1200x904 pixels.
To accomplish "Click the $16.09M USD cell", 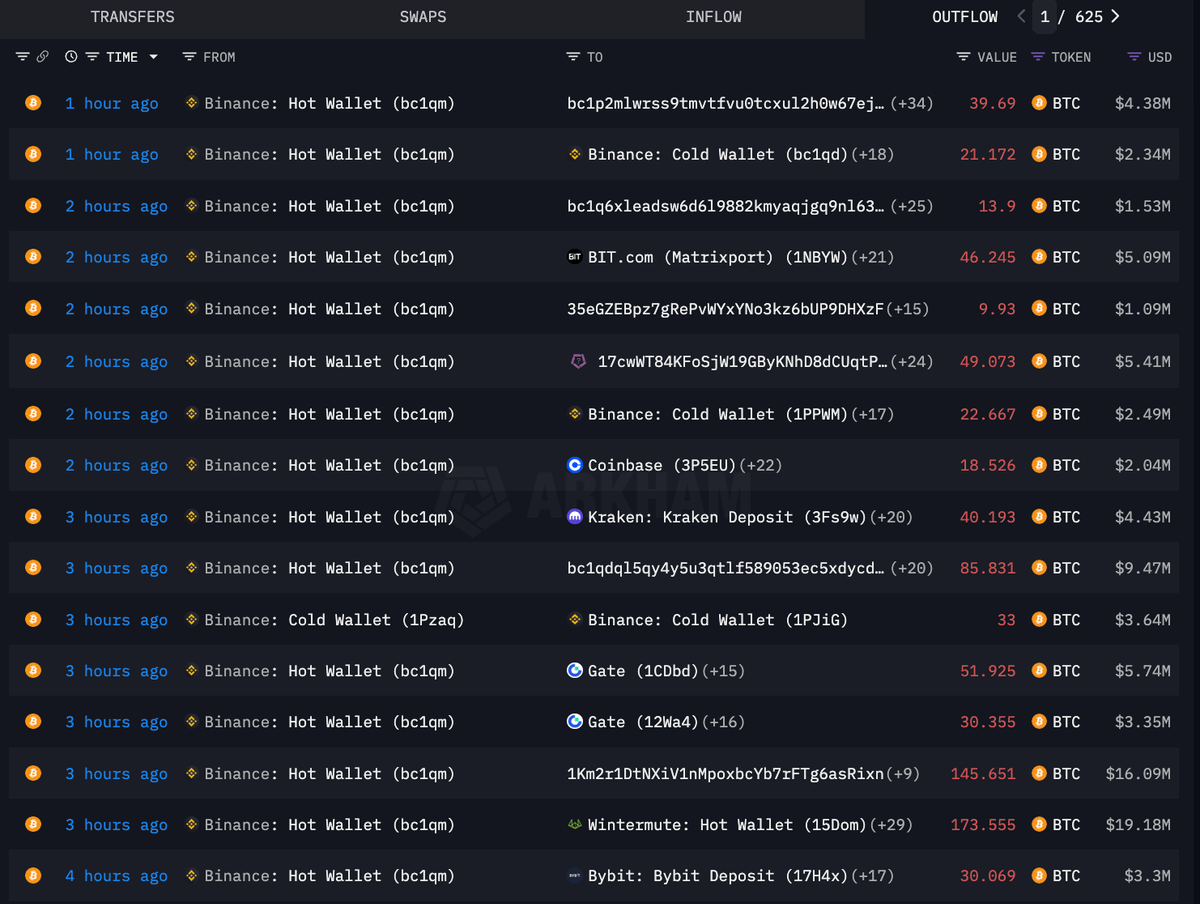I will [x=1138, y=773].
